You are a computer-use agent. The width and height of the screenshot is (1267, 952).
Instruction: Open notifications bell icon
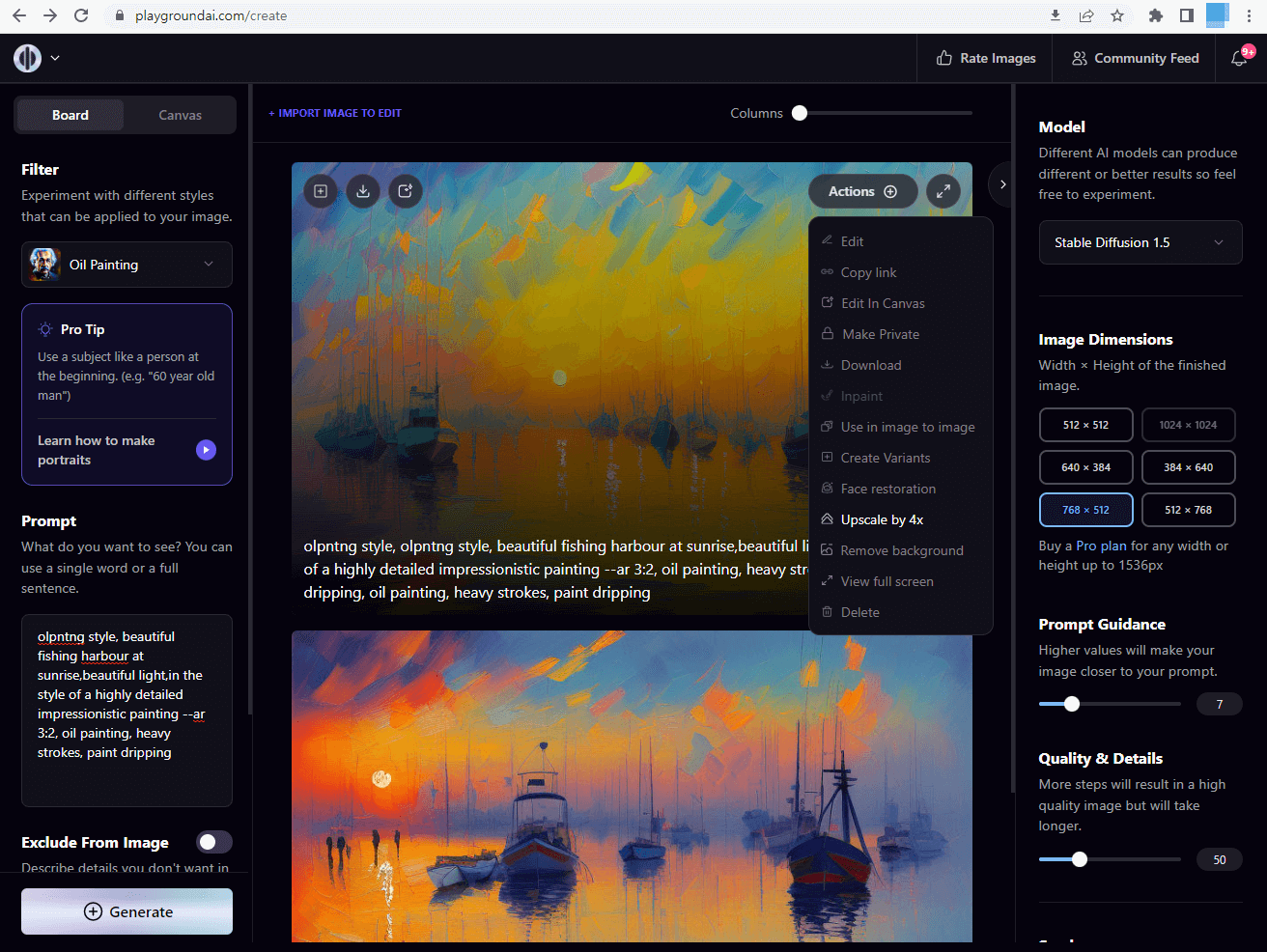1239,58
